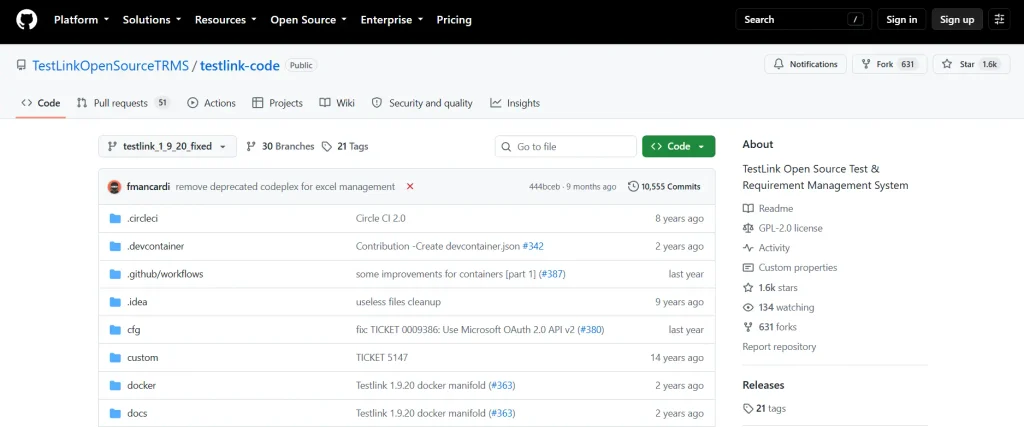Image resolution: width=1024 pixels, height=427 pixels.
Task: Click the Notifications button
Action: click(x=805, y=64)
